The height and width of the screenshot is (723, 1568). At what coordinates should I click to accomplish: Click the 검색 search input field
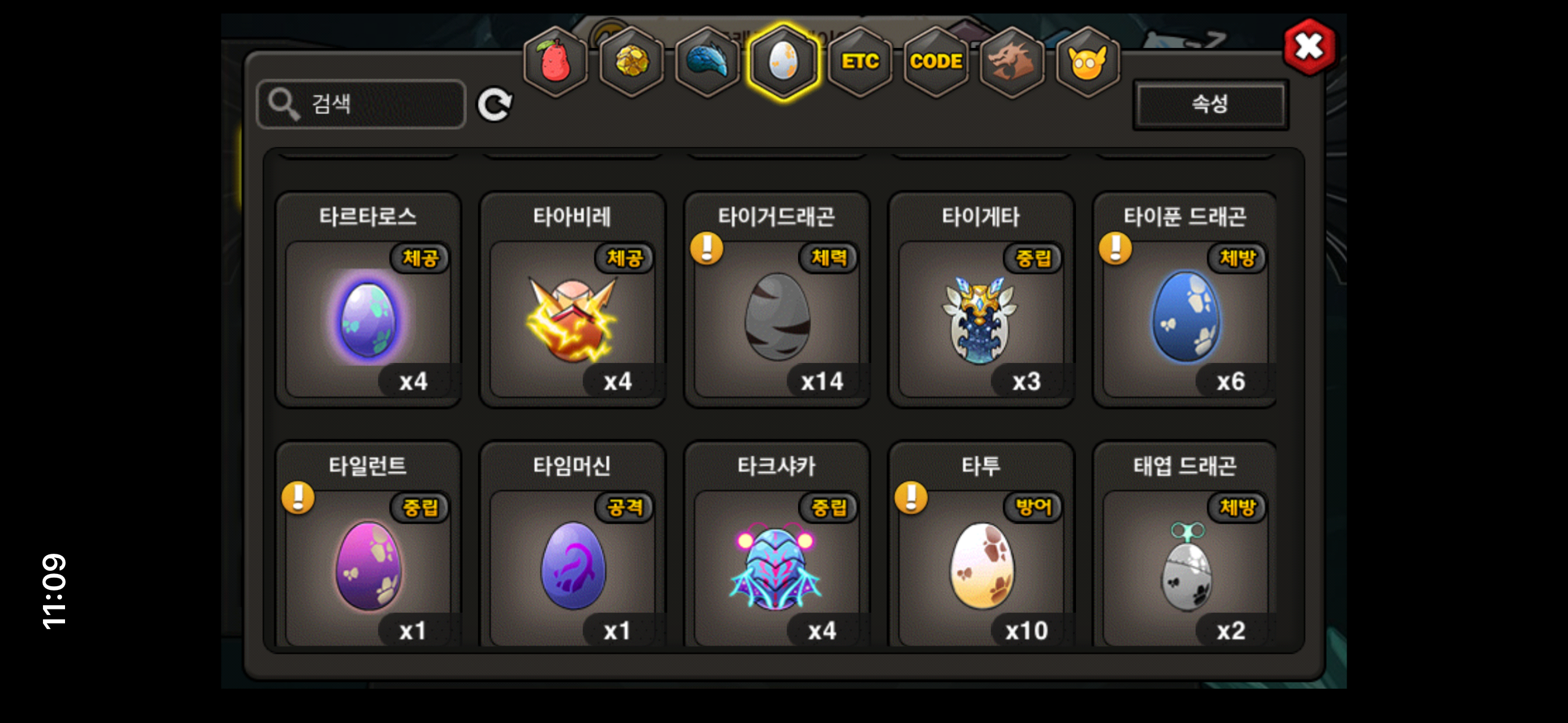(x=361, y=104)
